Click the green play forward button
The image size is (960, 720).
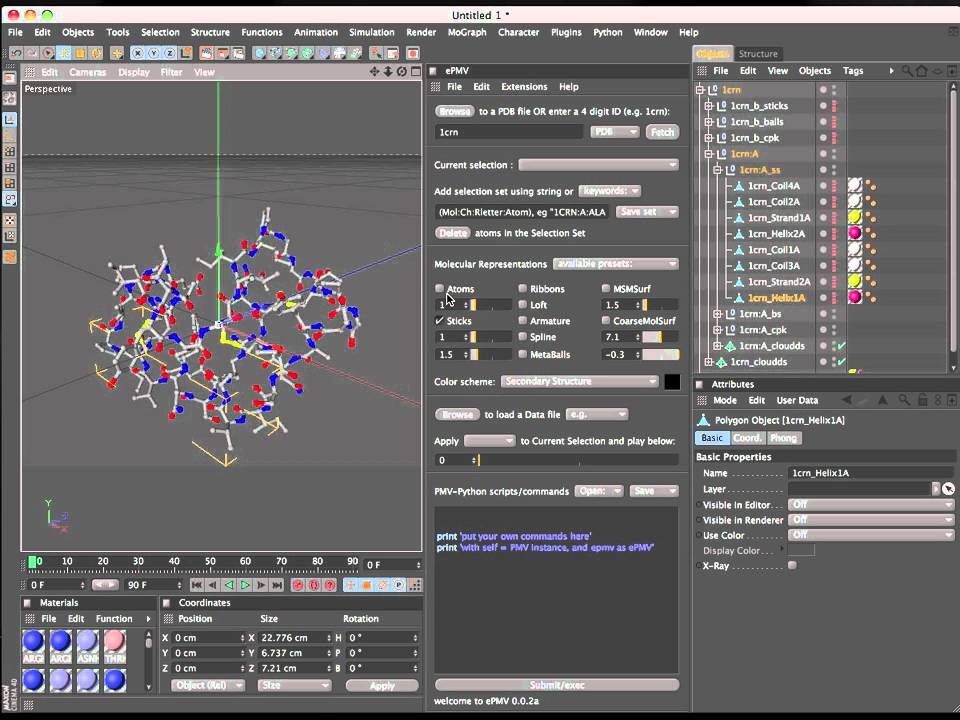point(245,585)
